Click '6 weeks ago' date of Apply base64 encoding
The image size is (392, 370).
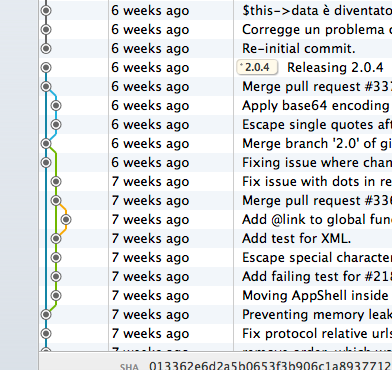[x=150, y=106]
